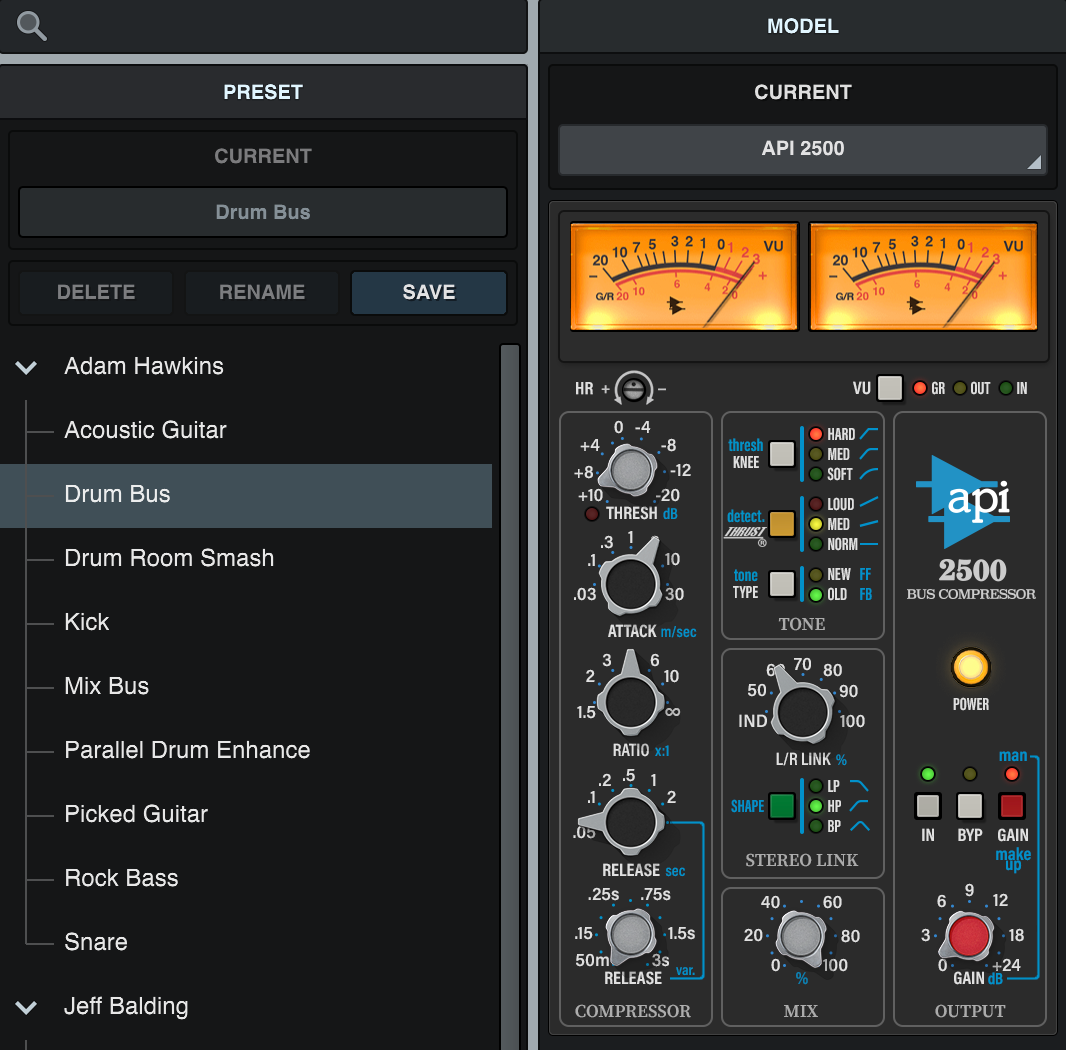
Task: Click the RENAME preset button
Action: point(262,292)
